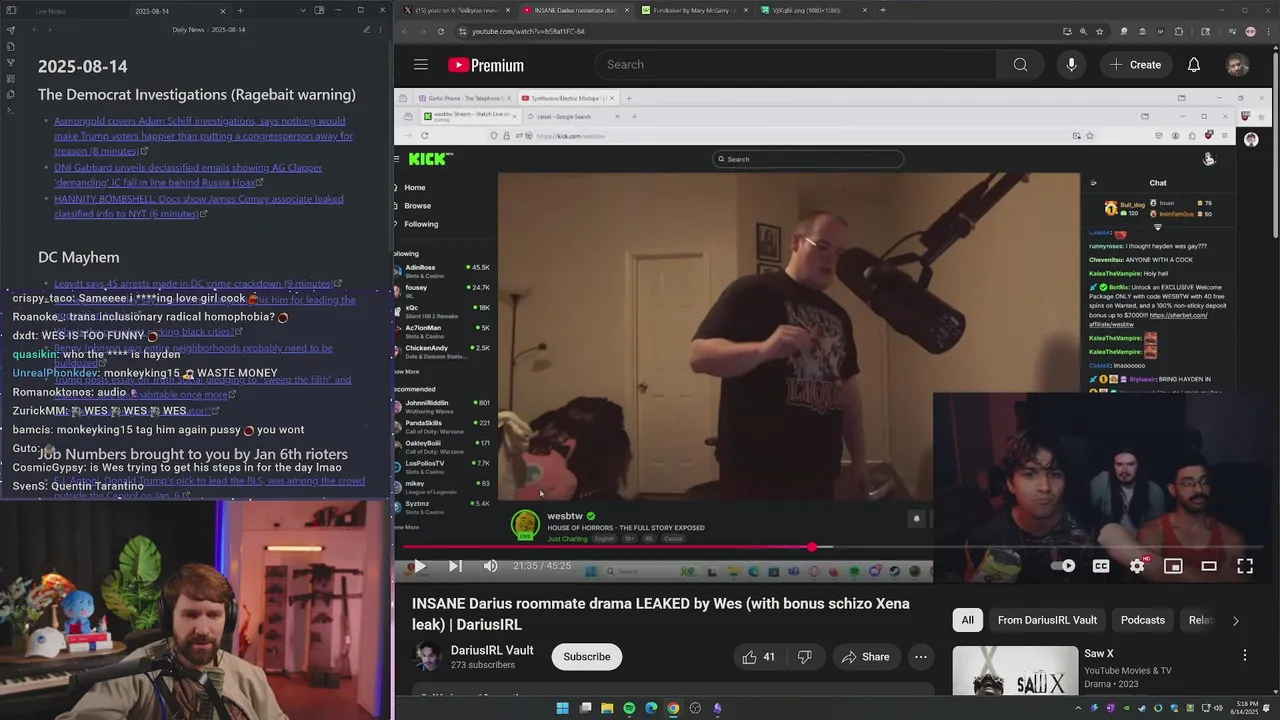Open note more options three dots
The width and height of the screenshot is (1280, 720).
click(x=380, y=30)
